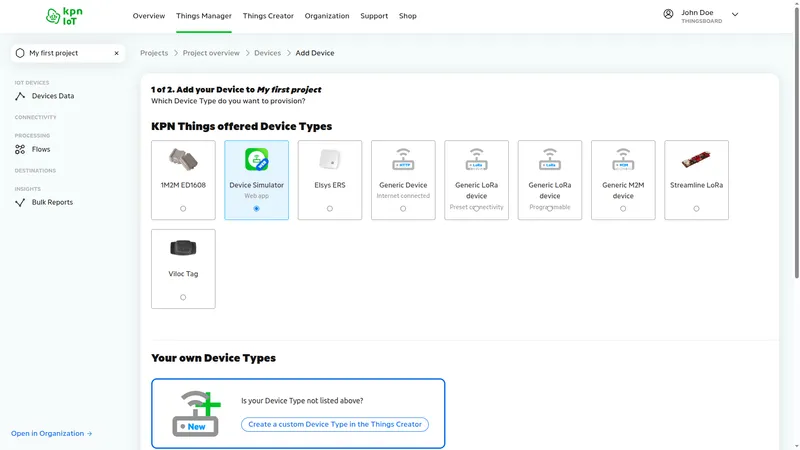Click the Elsys ERS device image
The height and width of the screenshot is (450, 800).
click(x=330, y=160)
